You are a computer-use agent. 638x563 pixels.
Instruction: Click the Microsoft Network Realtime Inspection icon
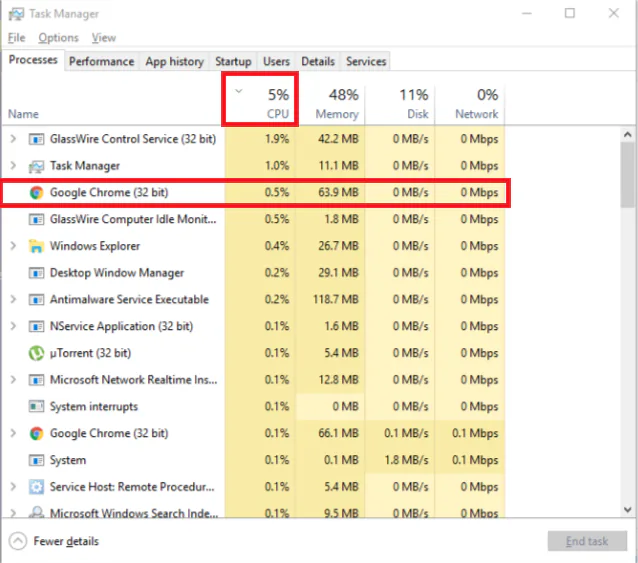[x=36, y=380]
